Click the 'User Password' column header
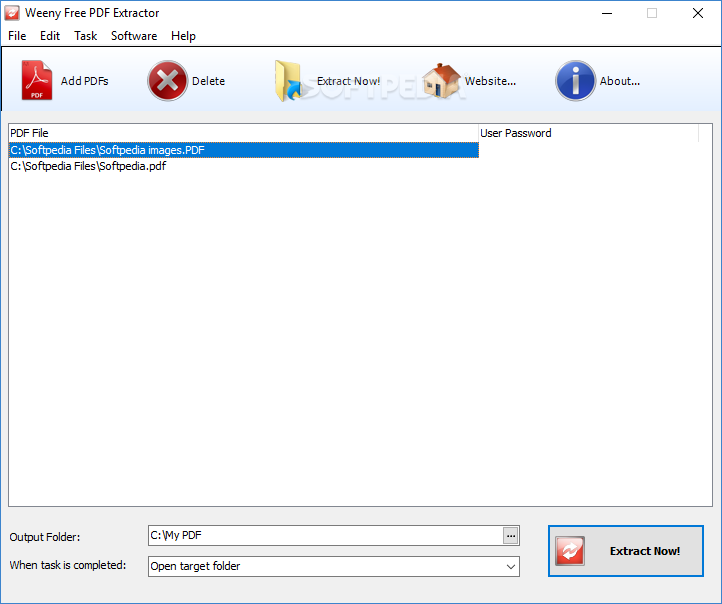The image size is (722, 604). tap(588, 133)
